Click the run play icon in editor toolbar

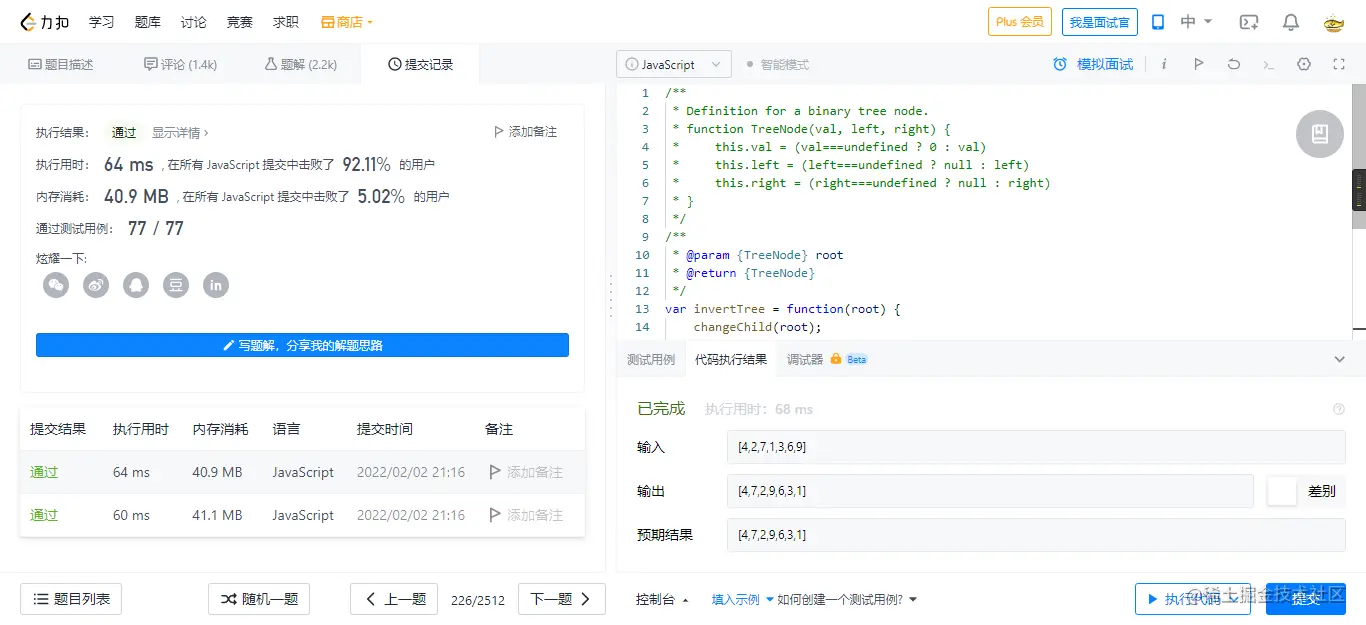click(x=1198, y=64)
